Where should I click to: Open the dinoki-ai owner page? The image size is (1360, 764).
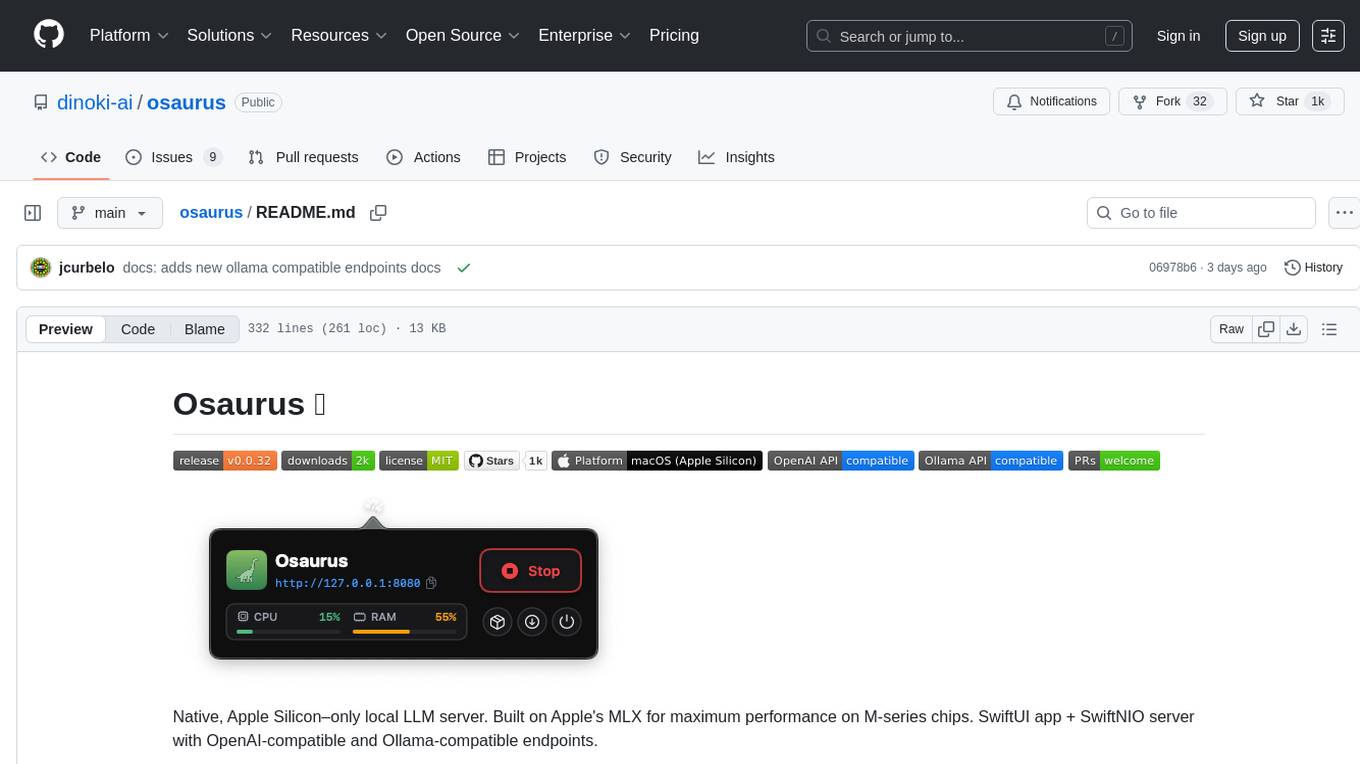pos(95,102)
